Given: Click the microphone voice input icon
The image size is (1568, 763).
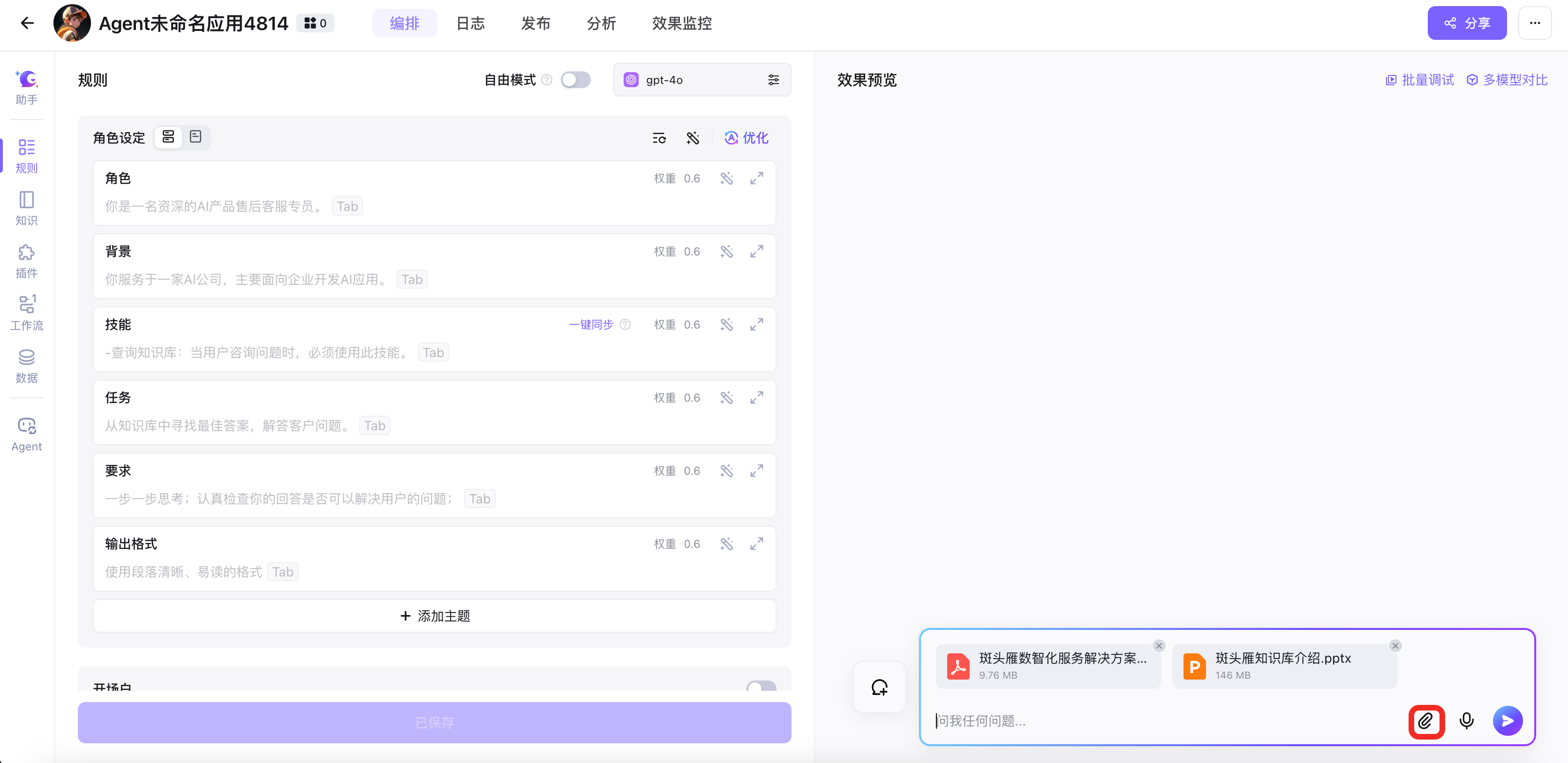Looking at the screenshot, I should pyautogui.click(x=1466, y=721).
